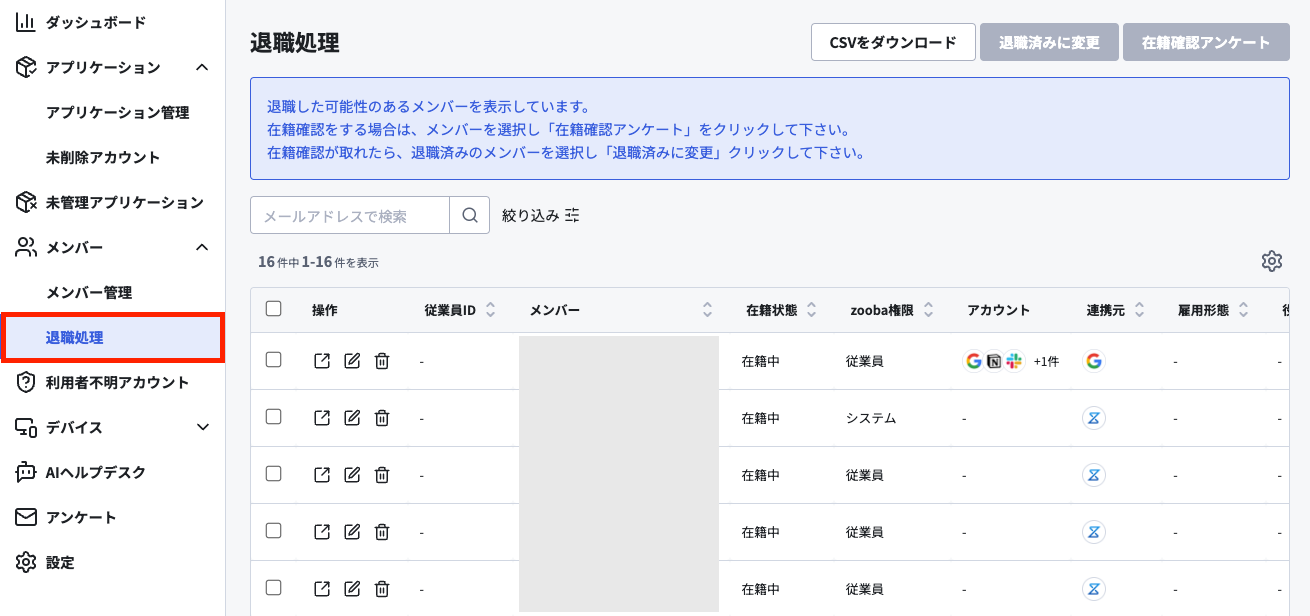Image resolution: width=1310 pixels, height=616 pixels.
Task: Open member detail icon in Google account row
Action: coord(322,361)
